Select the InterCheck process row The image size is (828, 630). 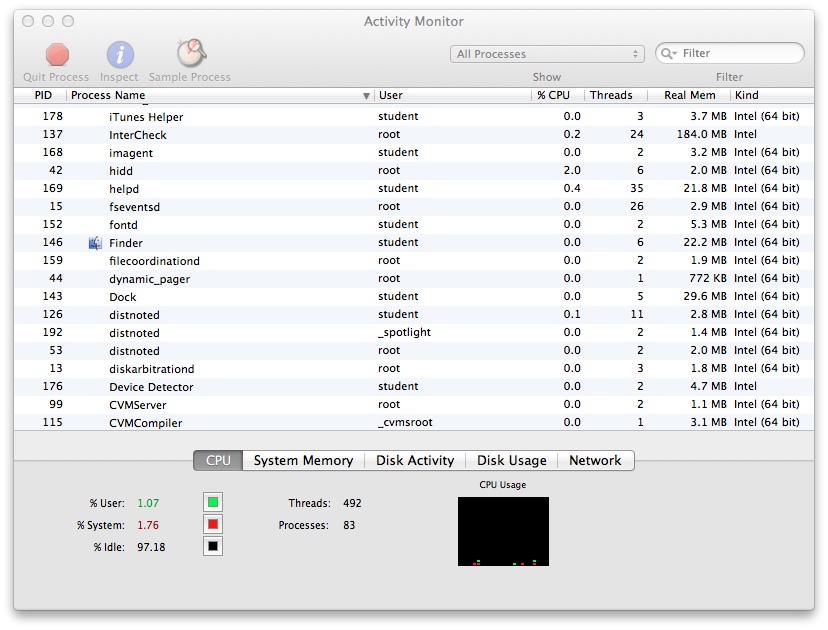[414, 135]
